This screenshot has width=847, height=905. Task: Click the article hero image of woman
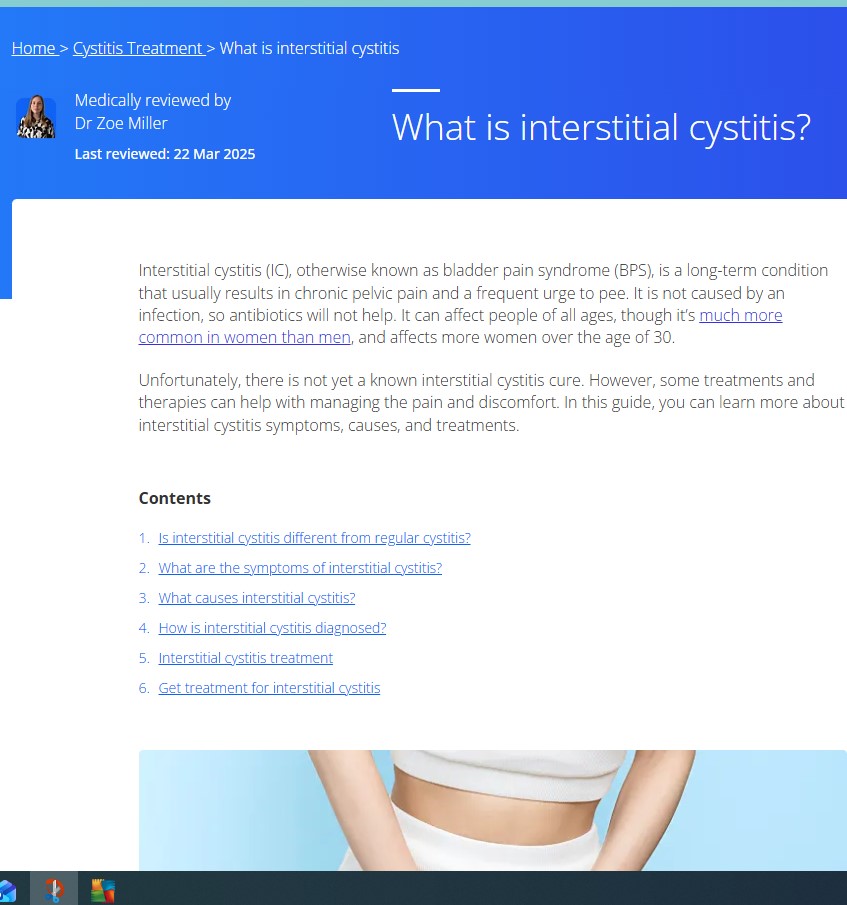(x=492, y=810)
